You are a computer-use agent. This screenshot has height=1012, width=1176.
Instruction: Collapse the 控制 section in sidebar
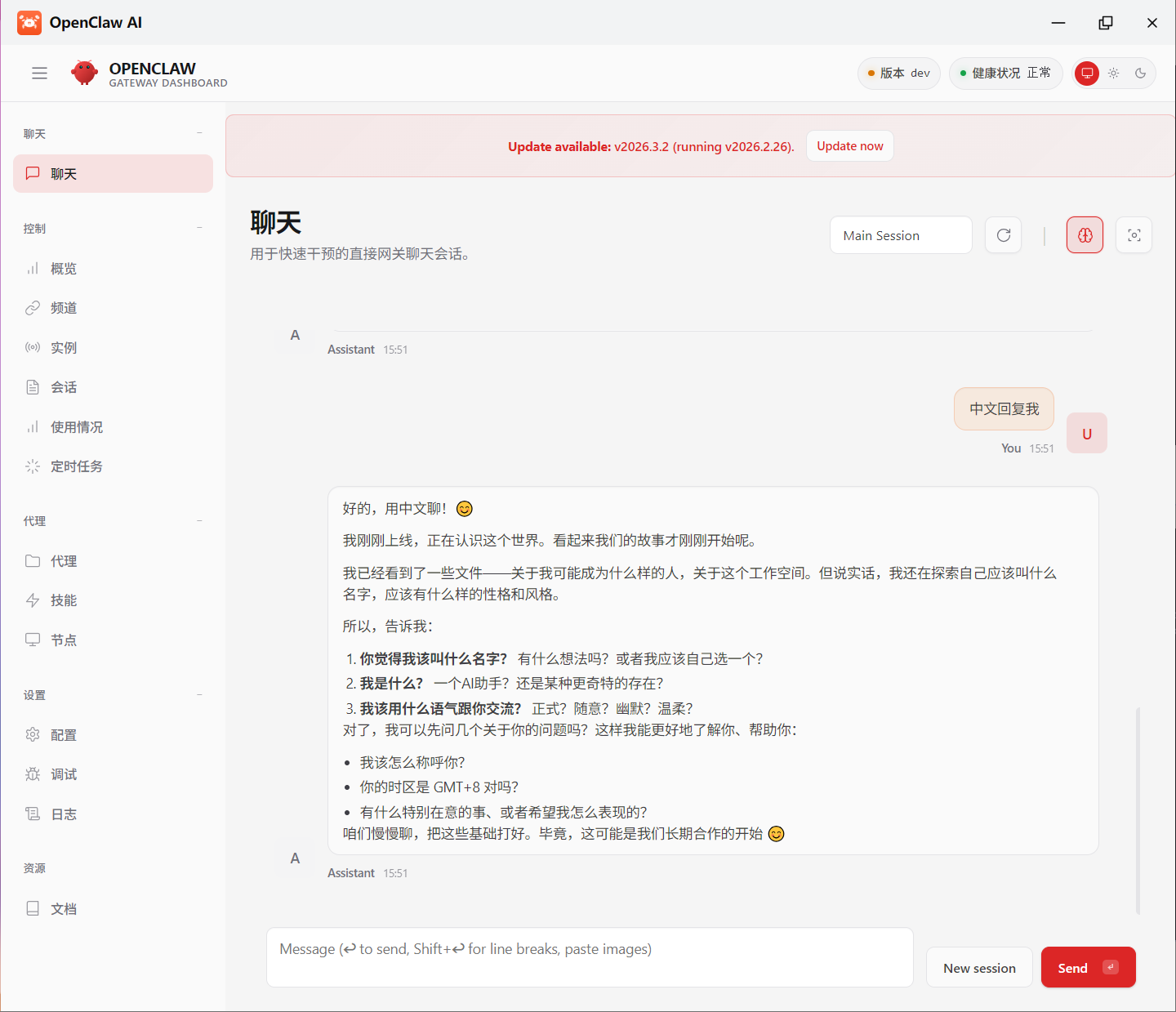(199, 228)
